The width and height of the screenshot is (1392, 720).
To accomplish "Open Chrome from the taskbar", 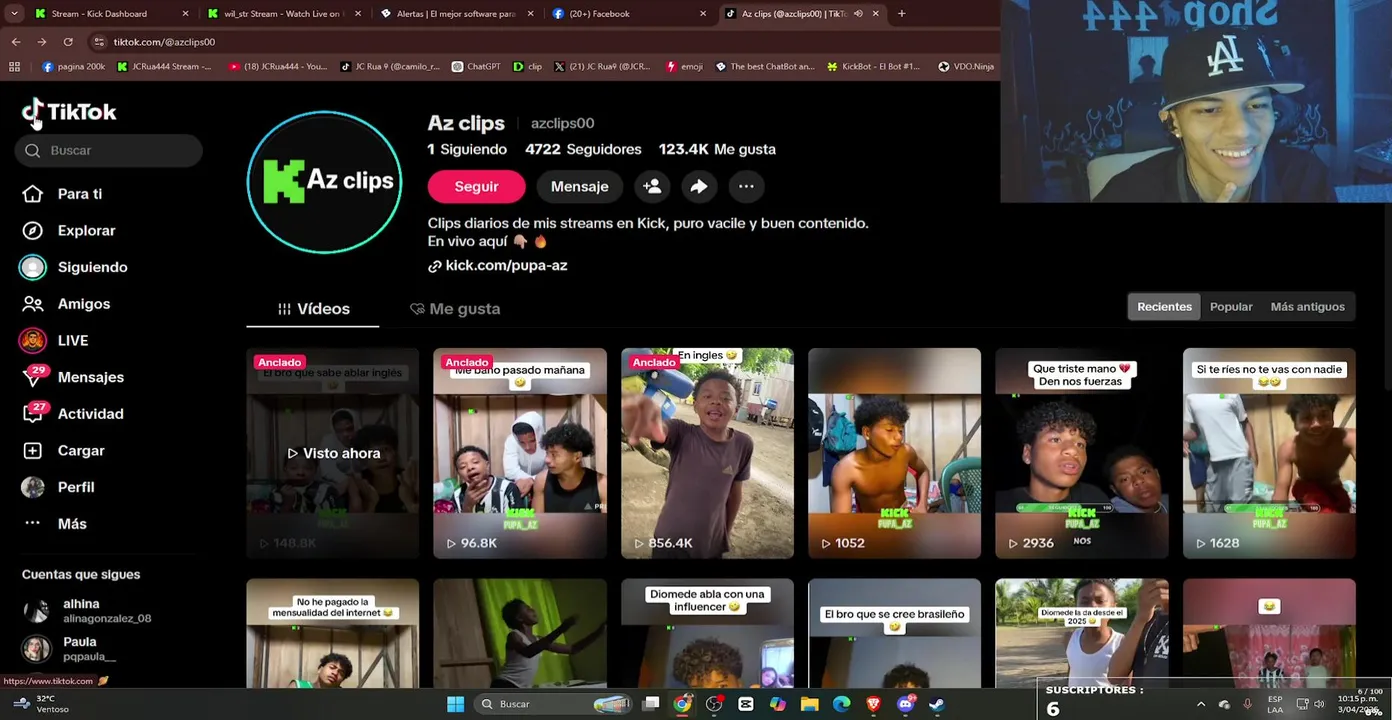I will click(682, 704).
